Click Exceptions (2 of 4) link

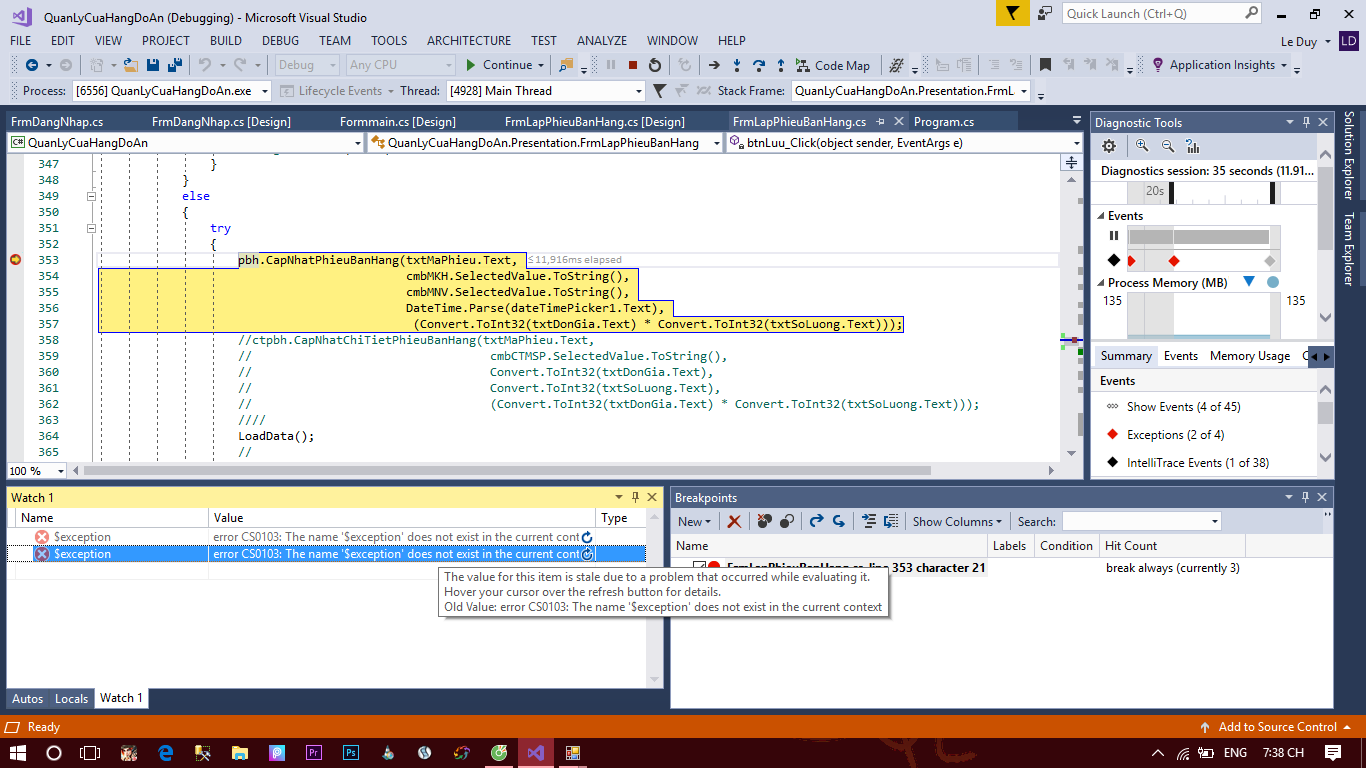tap(1175, 435)
